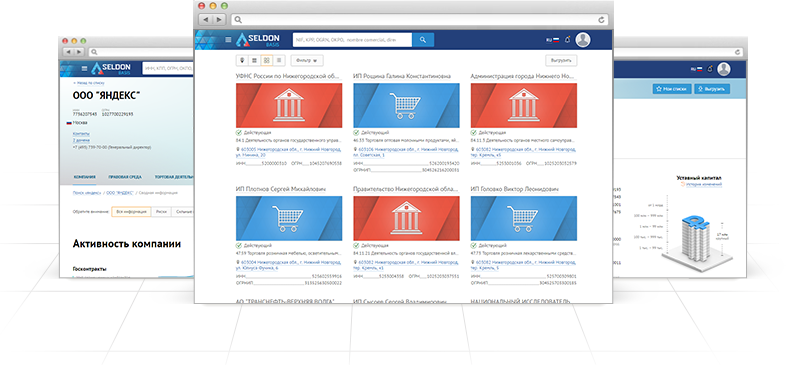Click address link ул. Юлиуса Фучика, 6
The height and width of the screenshot is (365, 808).
(257, 268)
